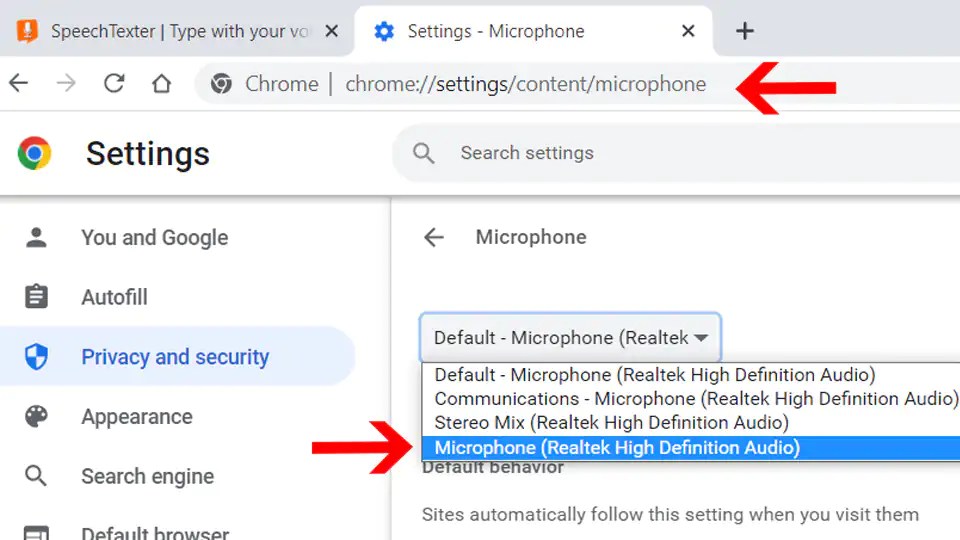
Task: Click the back arrow beside Microphone heading
Action: (x=433, y=237)
